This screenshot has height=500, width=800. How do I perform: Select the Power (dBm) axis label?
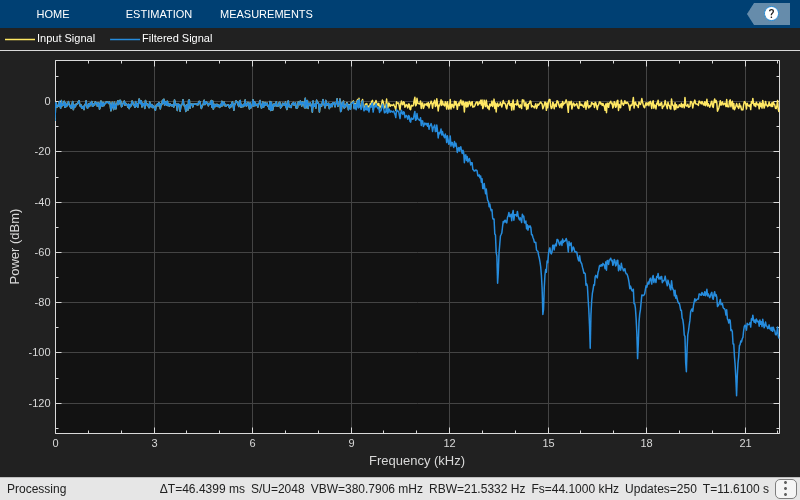15,246
